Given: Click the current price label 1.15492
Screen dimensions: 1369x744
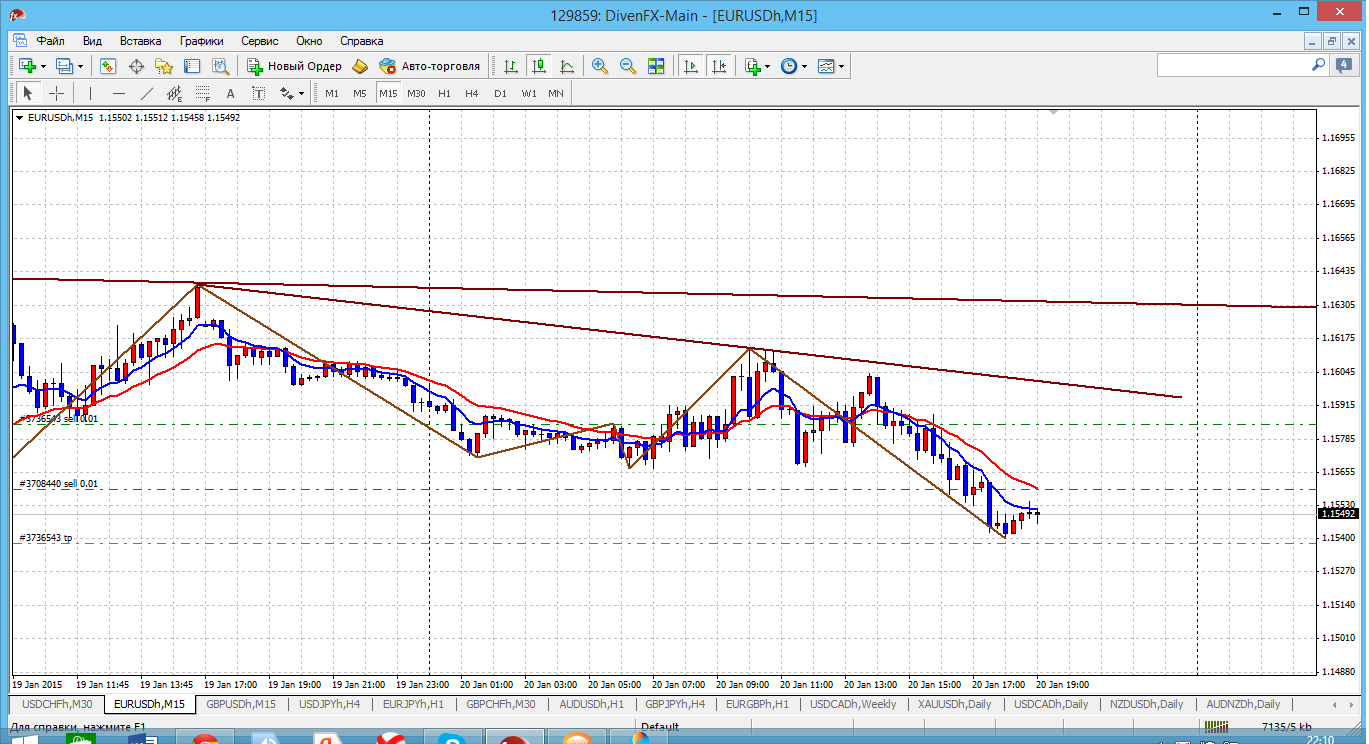Looking at the screenshot, I should point(1337,513).
